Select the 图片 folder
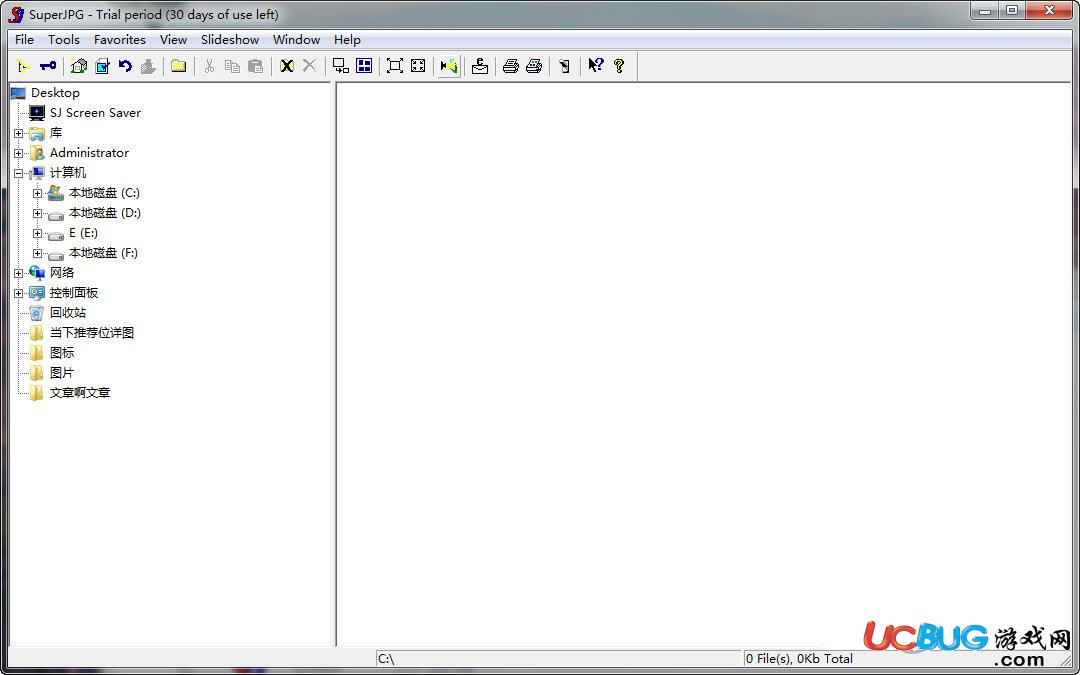The height and width of the screenshot is (675, 1080). click(62, 373)
